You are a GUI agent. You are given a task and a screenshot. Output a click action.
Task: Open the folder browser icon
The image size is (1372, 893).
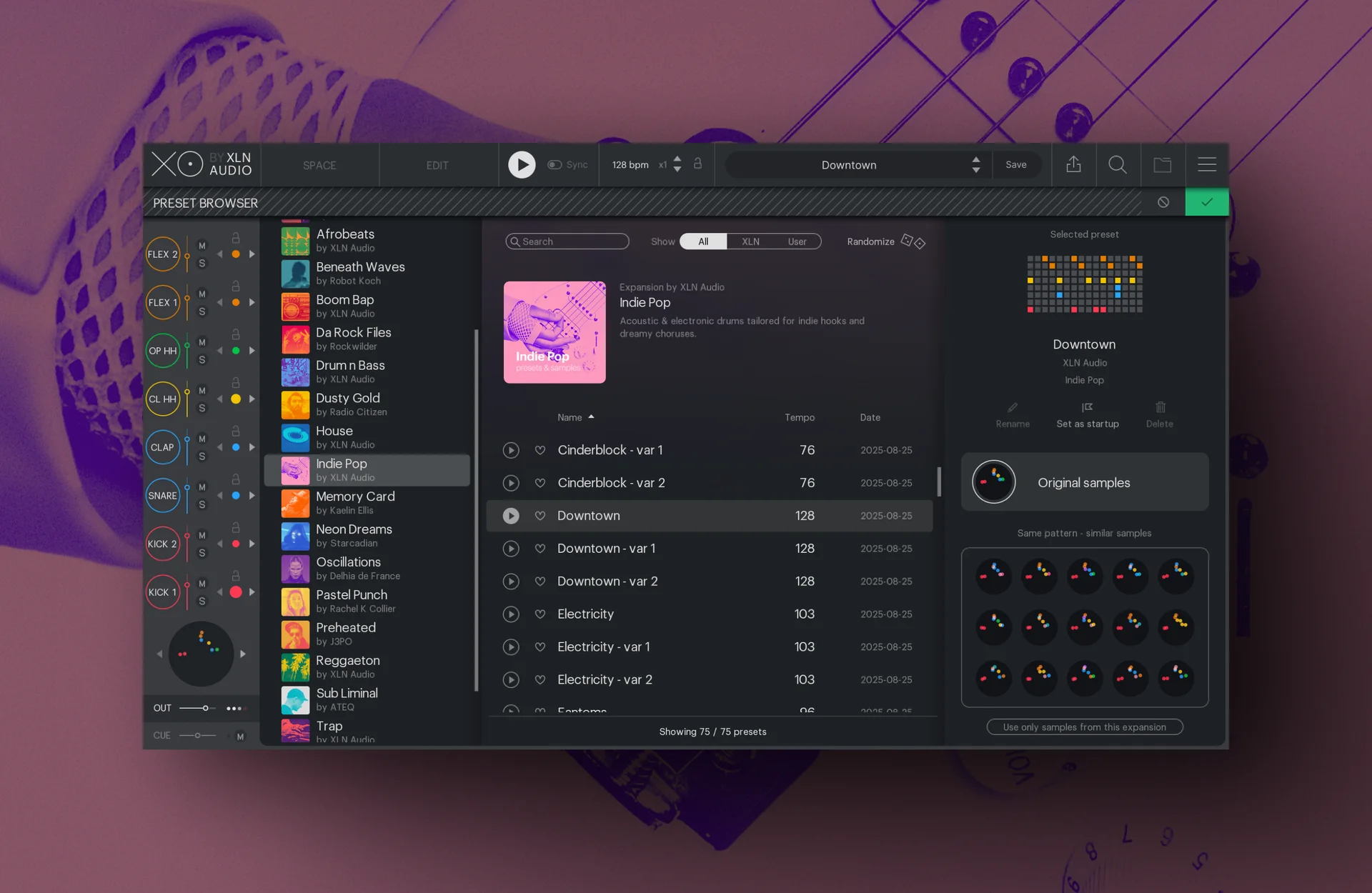point(1163,165)
